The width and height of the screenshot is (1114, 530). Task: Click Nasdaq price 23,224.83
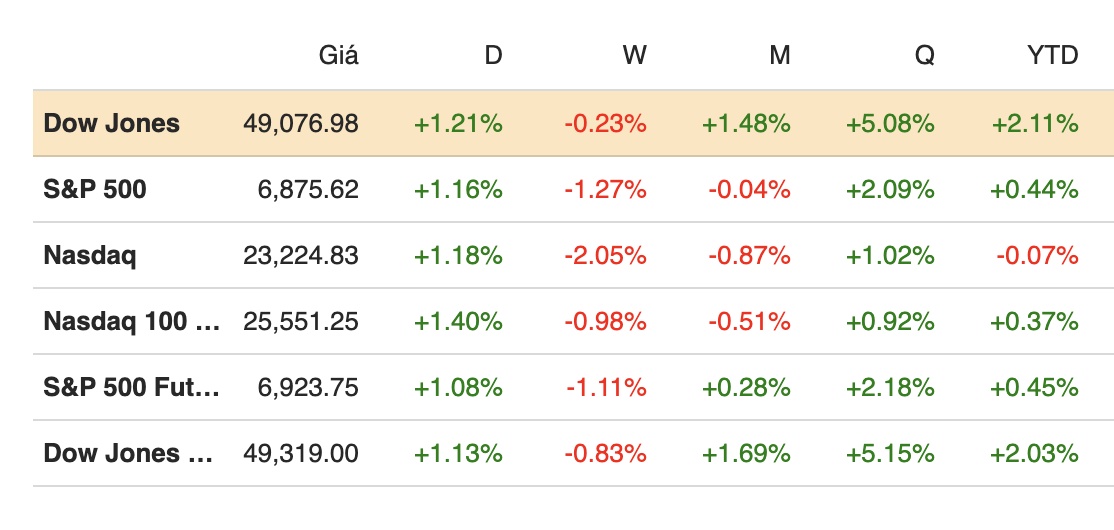click(300, 255)
